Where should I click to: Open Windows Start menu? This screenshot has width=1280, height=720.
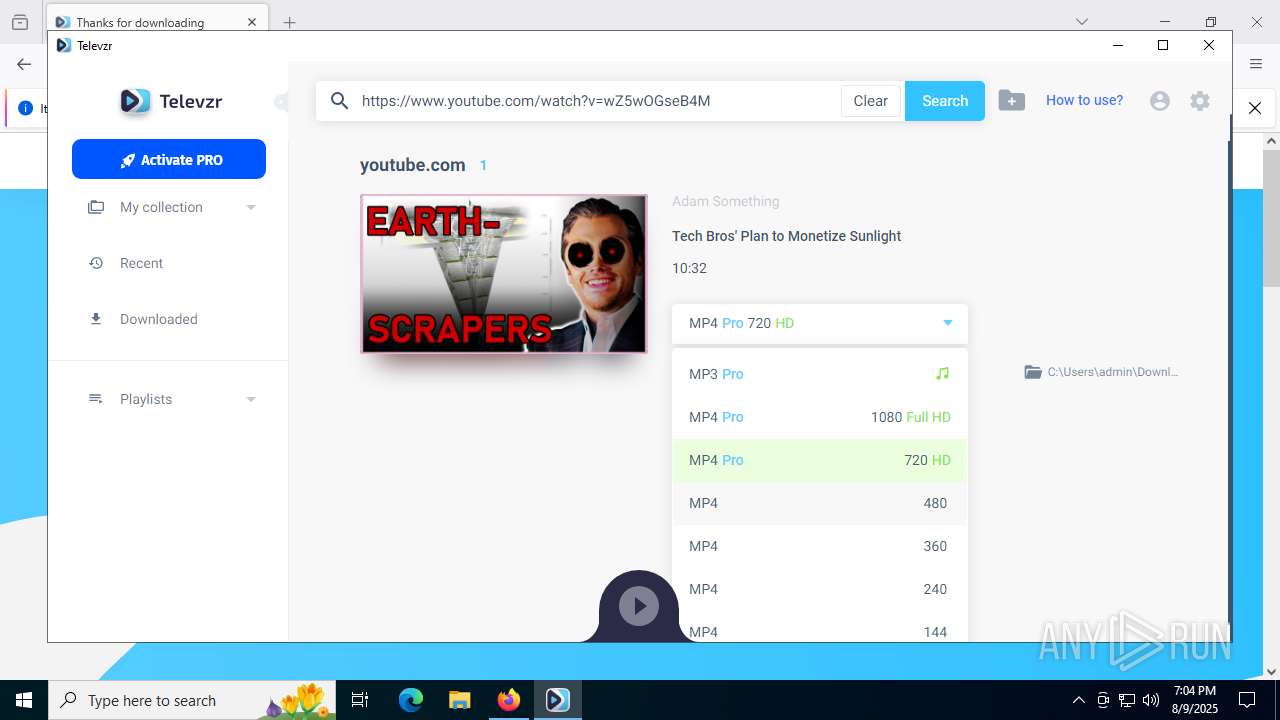24,700
